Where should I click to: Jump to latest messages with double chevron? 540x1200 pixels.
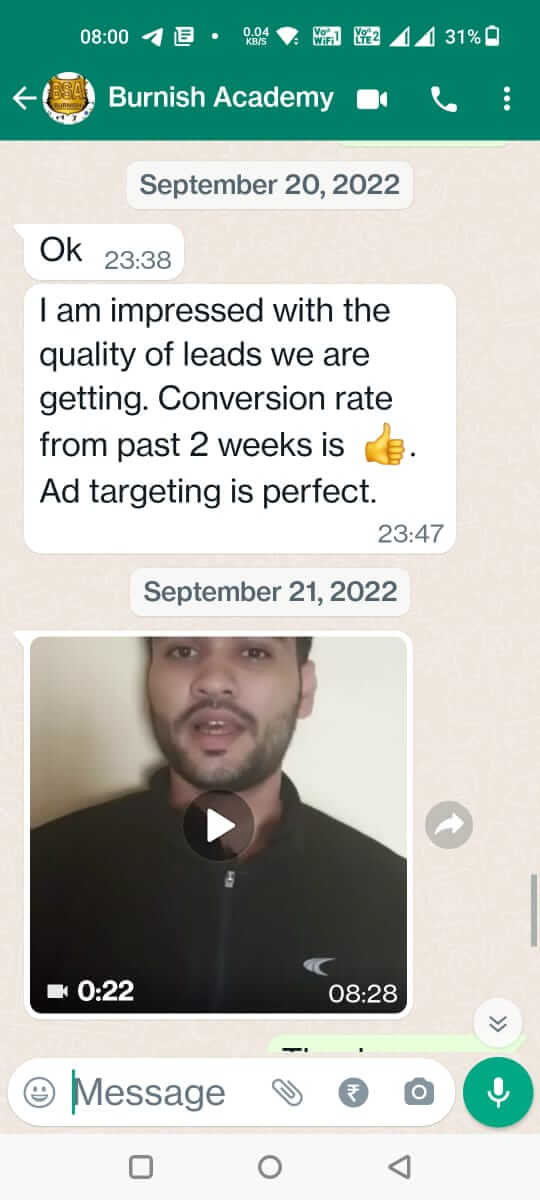tap(498, 1023)
